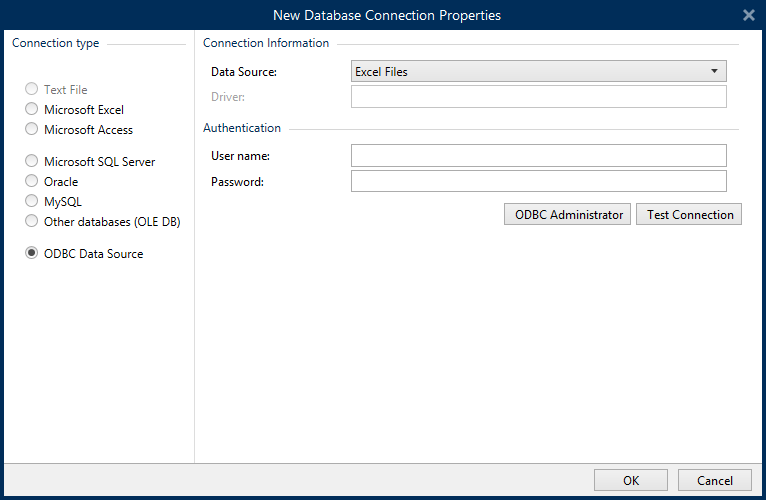The image size is (766, 500).
Task: Focus the User name input field
Action: tap(538, 156)
